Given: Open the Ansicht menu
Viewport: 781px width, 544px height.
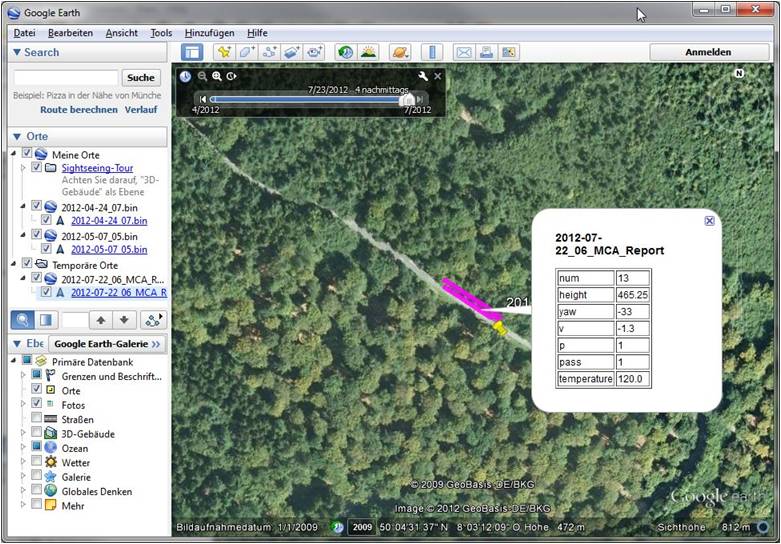Looking at the screenshot, I should 121,33.
